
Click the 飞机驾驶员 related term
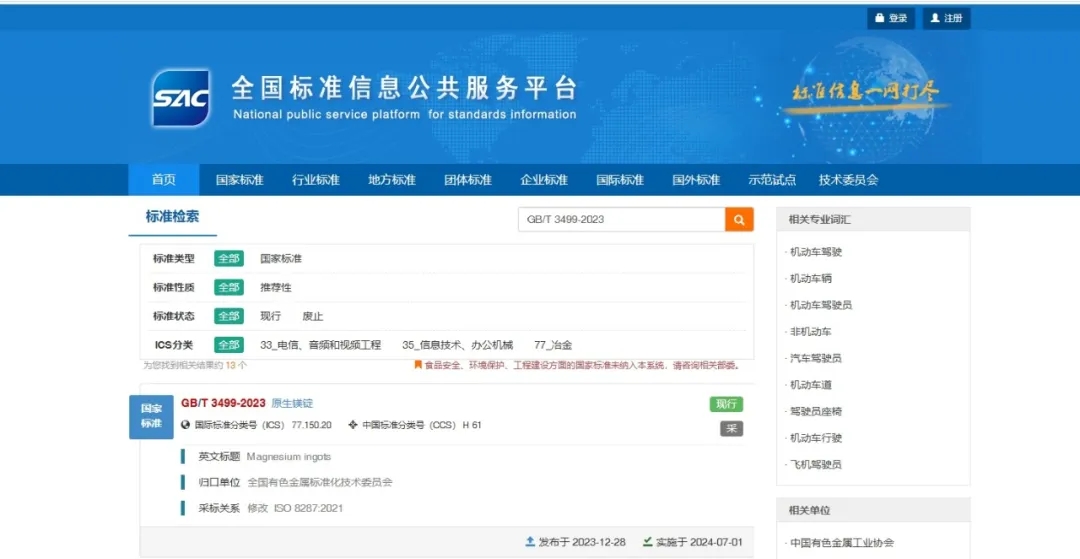816,465
